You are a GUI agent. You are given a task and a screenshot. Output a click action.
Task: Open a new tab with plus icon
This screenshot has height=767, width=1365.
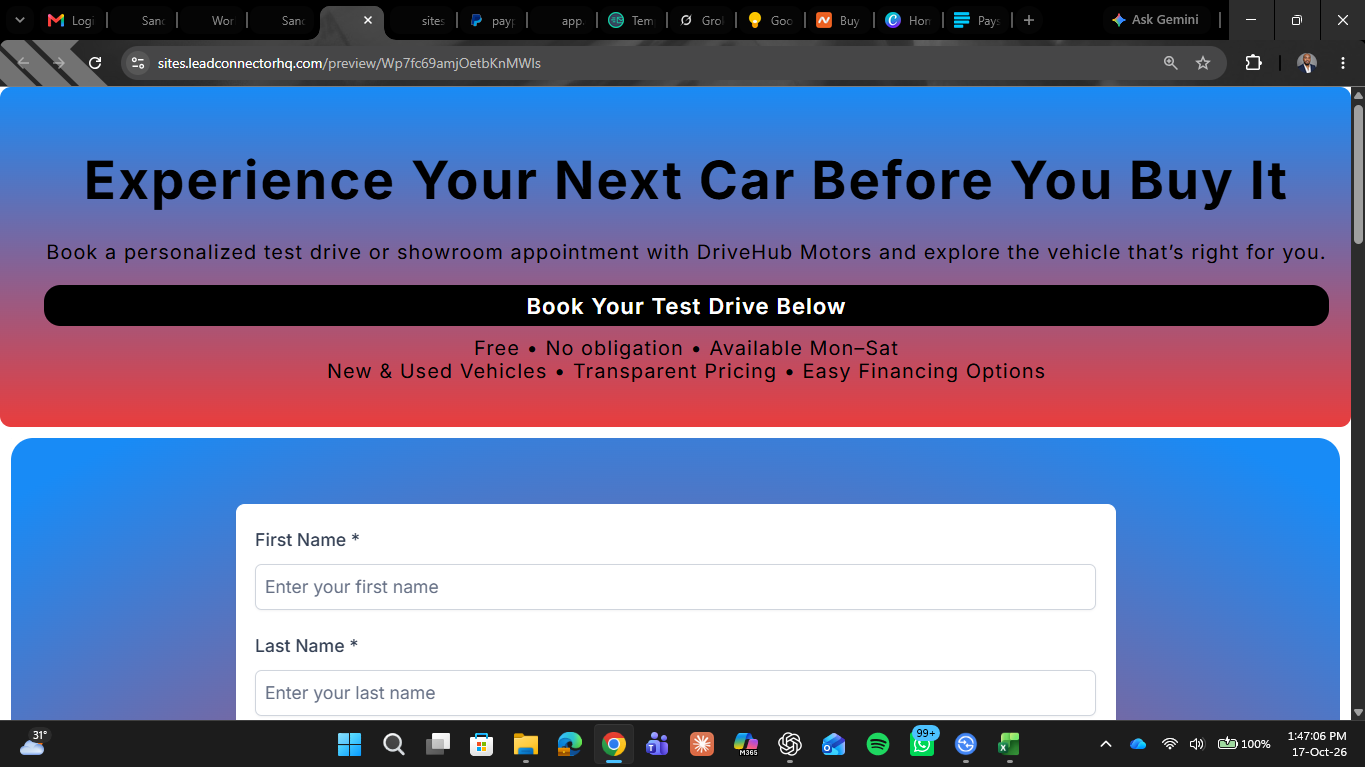[1028, 20]
